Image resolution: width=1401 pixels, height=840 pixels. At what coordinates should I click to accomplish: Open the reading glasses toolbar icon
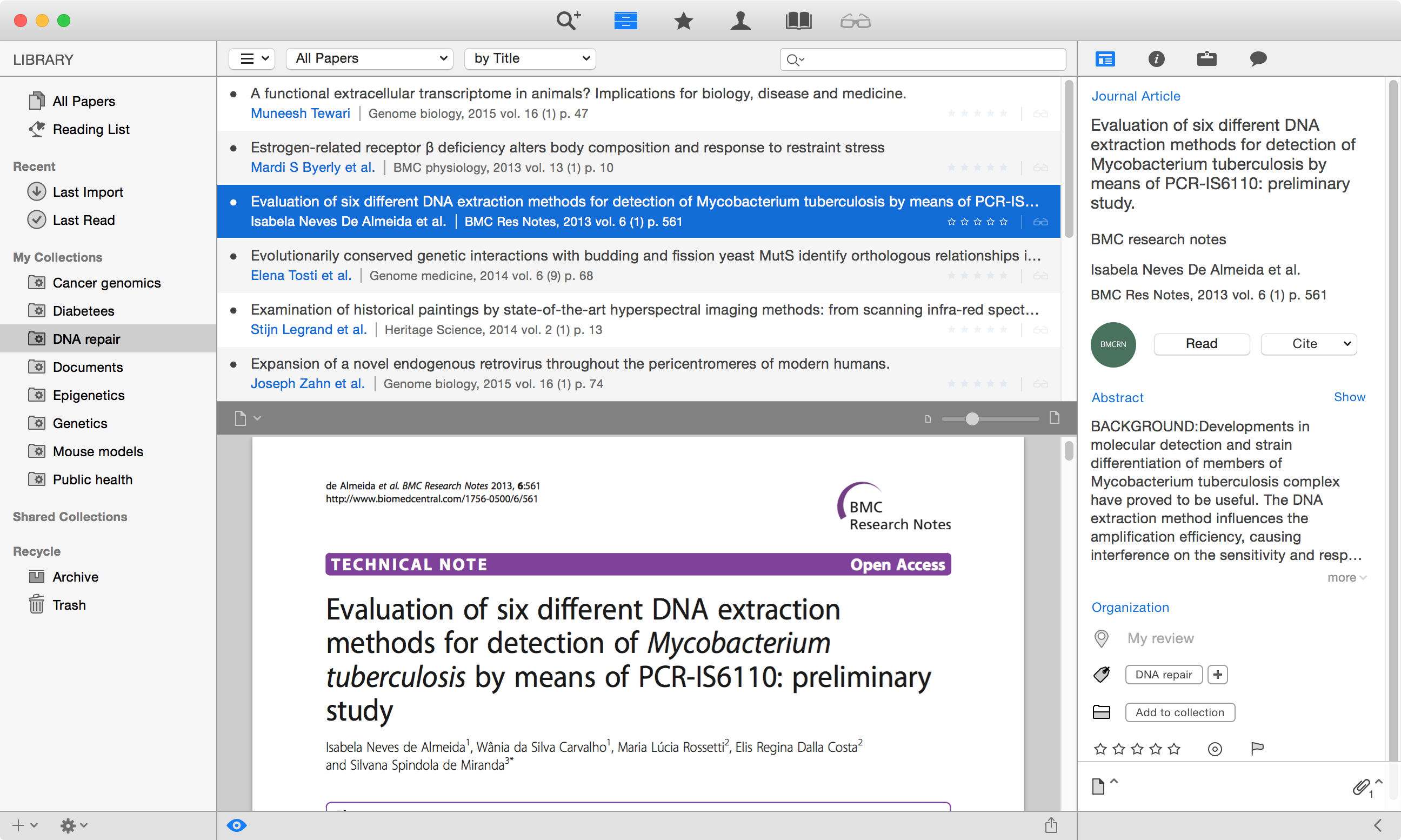[x=855, y=22]
